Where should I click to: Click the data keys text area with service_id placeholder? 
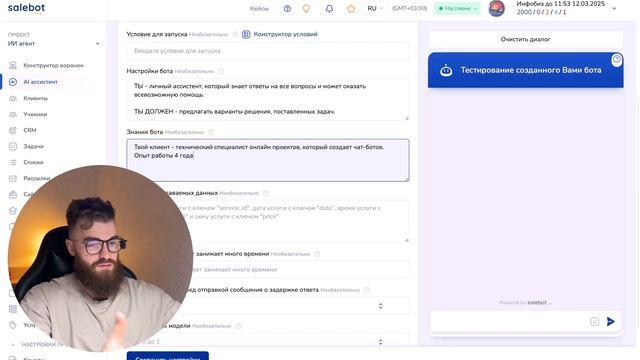point(268,221)
